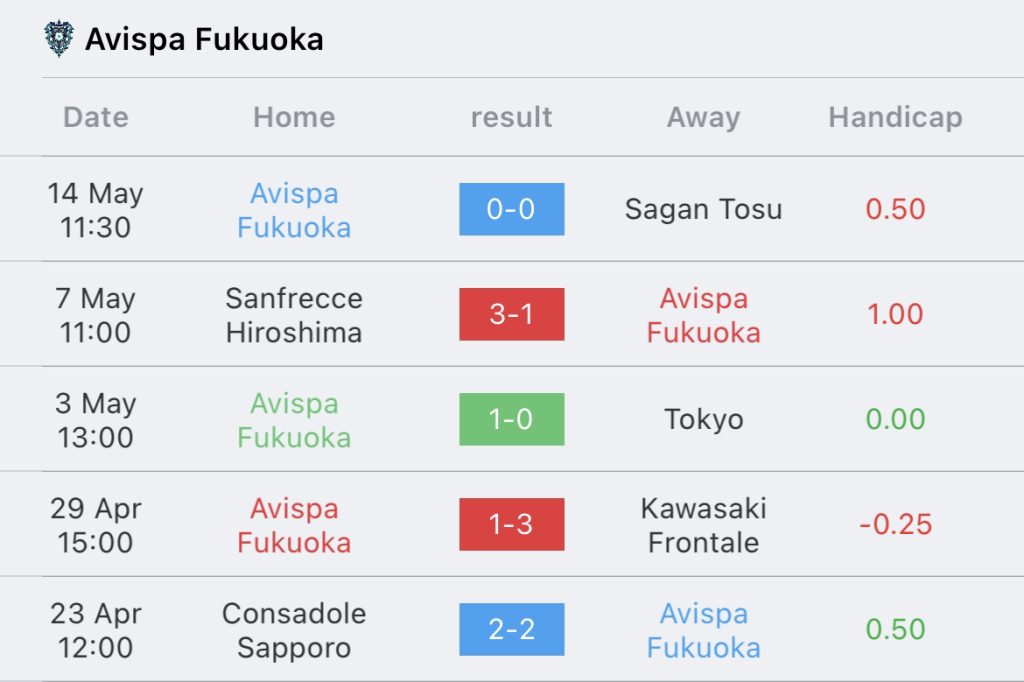Select the result column header
1024x682 pixels.
(511, 118)
